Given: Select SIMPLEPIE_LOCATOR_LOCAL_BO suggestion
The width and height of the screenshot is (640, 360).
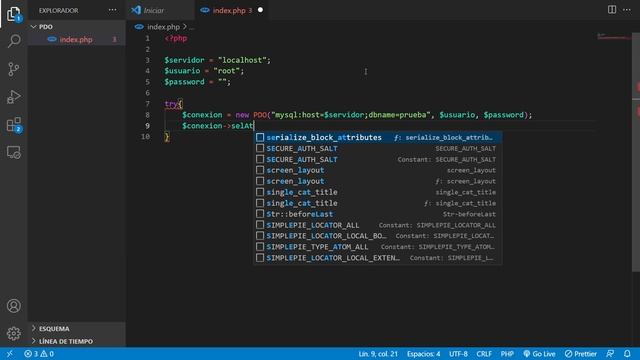Looking at the screenshot, I should point(378,236).
